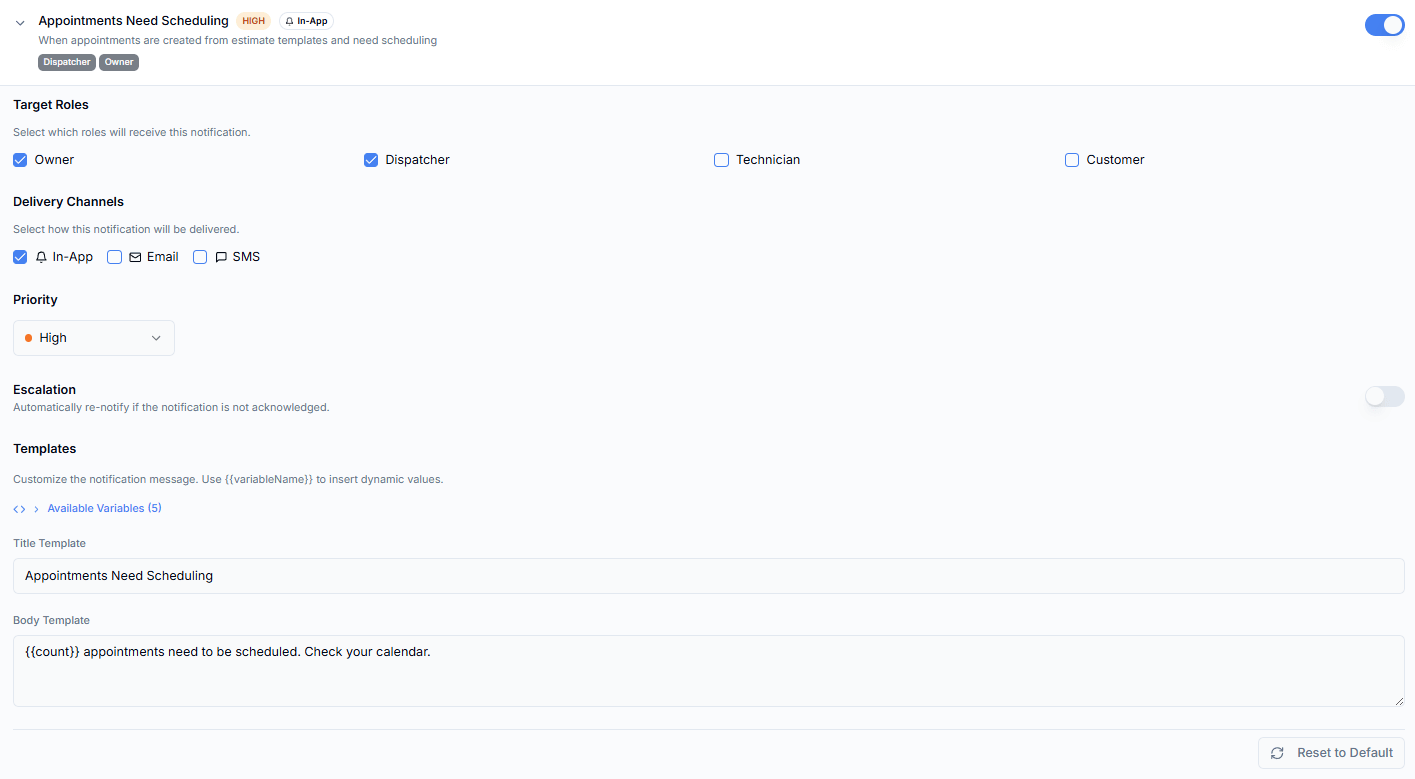1415x779 pixels.
Task: Click the Appointments Need Scheduling header title
Action: coord(133,20)
